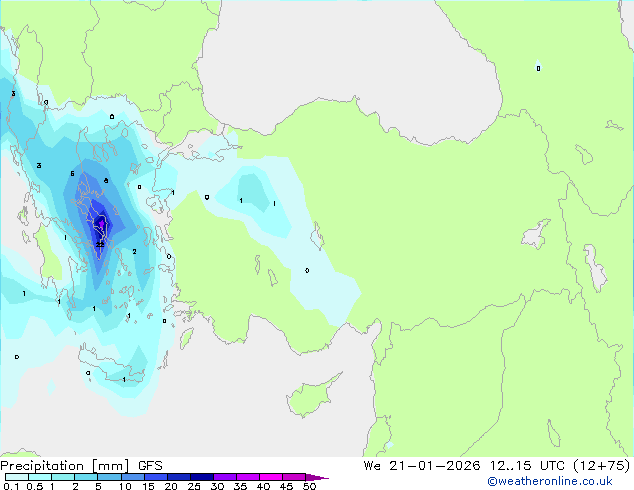Click the 20–25 mm legend color box
Screen dimensions: 634x490
click(179, 477)
